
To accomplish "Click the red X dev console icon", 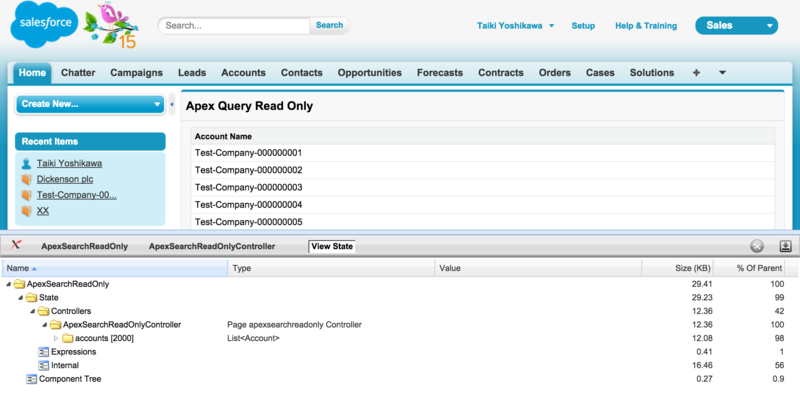I will 16,245.
